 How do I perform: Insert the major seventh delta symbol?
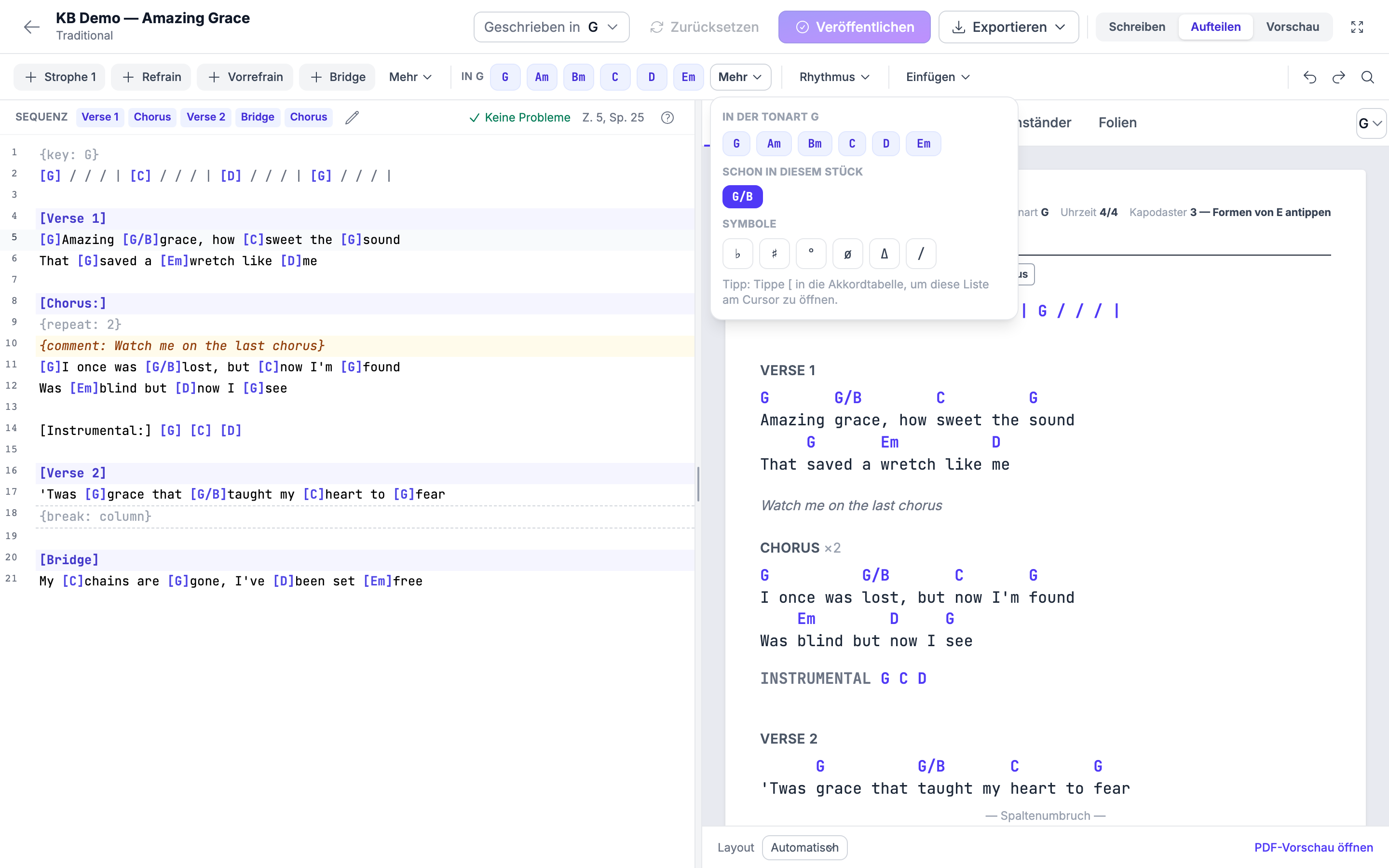click(x=885, y=254)
